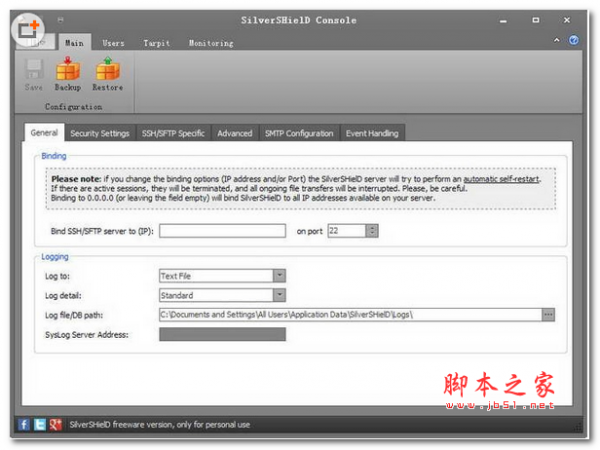This screenshot has height=450, width=600.
Task: Focus the Log file/DB path field
Action: pos(351,315)
